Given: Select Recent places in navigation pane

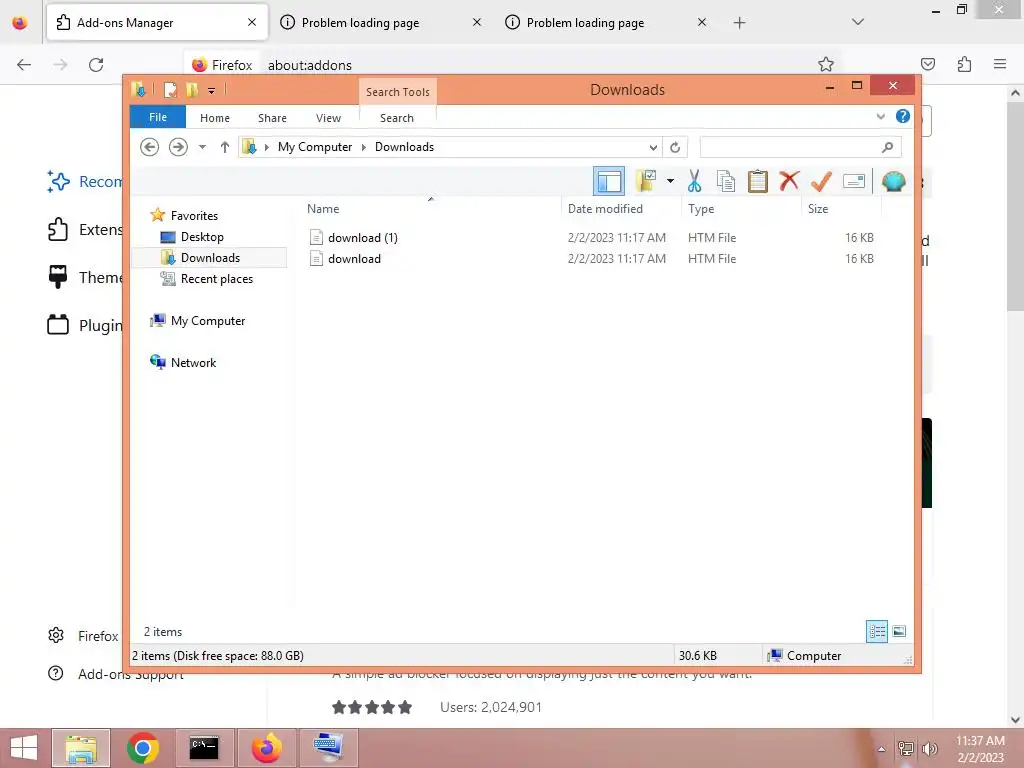Looking at the screenshot, I should click(x=217, y=279).
